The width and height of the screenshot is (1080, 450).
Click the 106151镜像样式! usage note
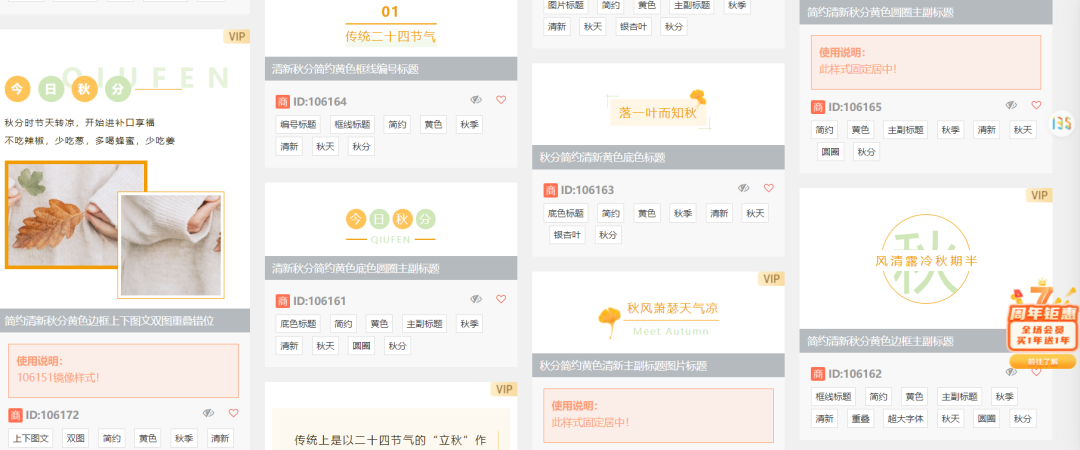pyautogui.click(x=58, y=378)
